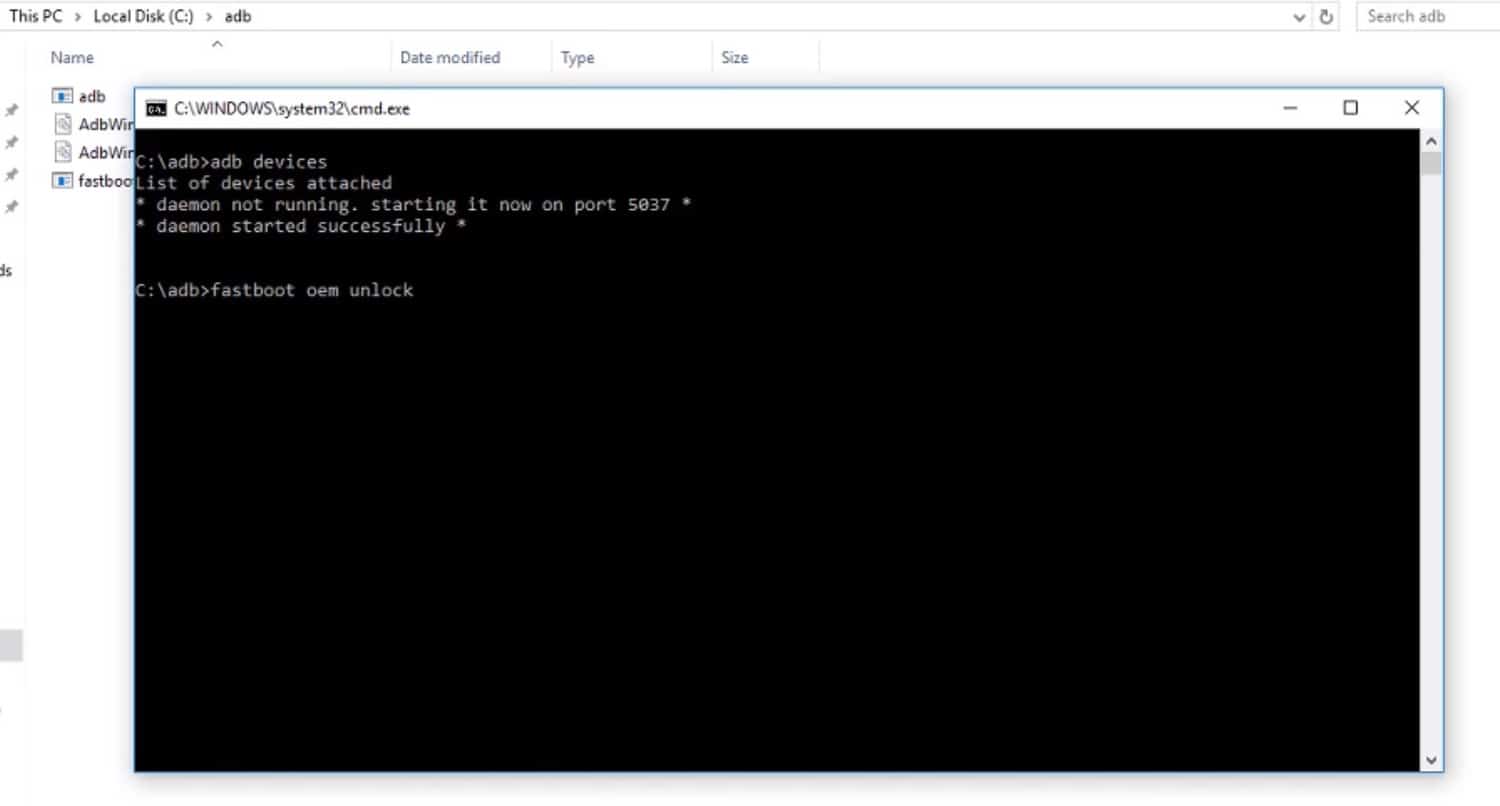Go to This PC in breadcrumb
Image resolution: width=1500 pixels, height=806 pixels.
36,17
